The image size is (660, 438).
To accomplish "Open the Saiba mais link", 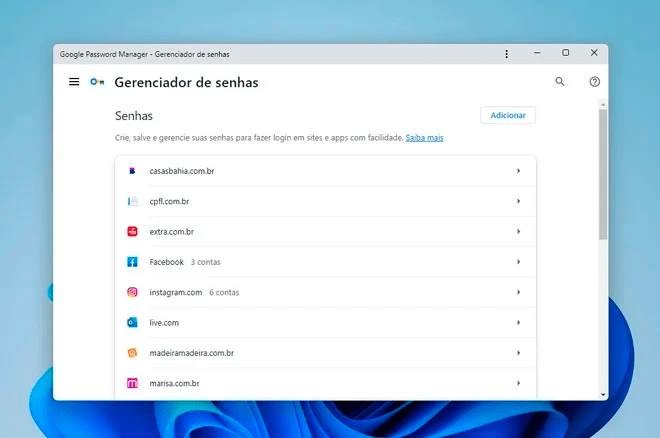I will click(424, 138).
